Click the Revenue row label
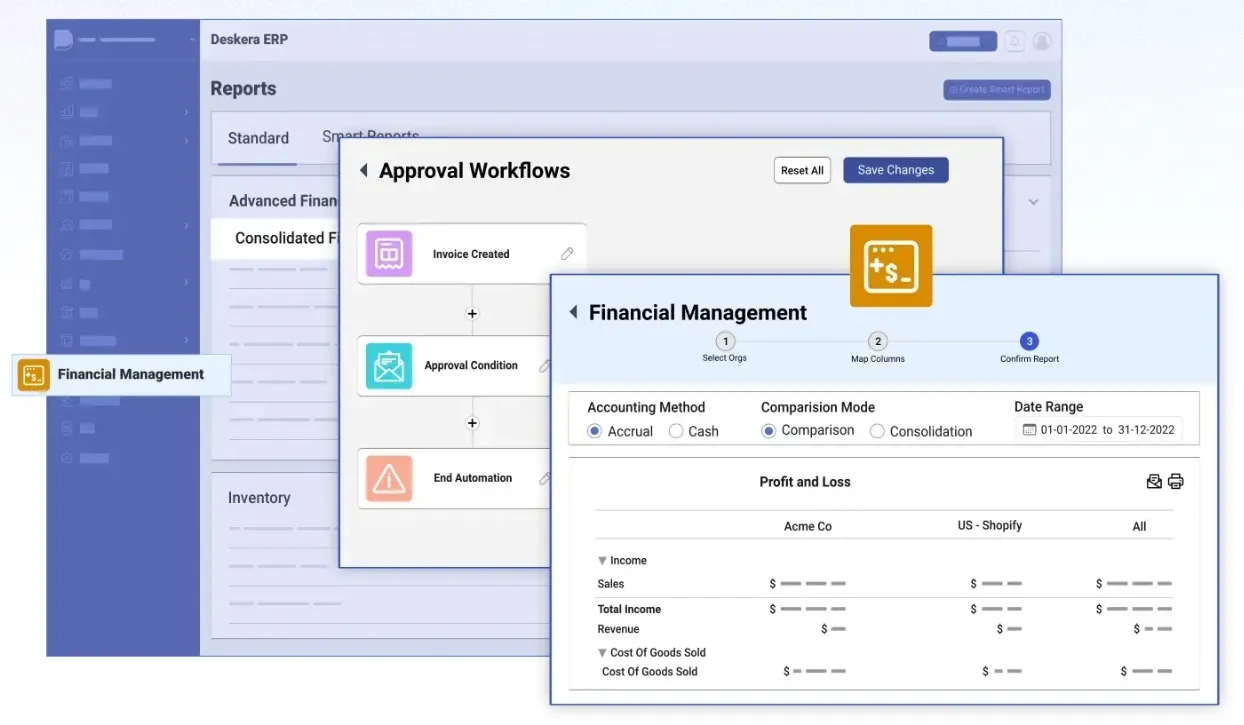The width and height of the screenshot is (1244, 725). (x=618, y=629)
